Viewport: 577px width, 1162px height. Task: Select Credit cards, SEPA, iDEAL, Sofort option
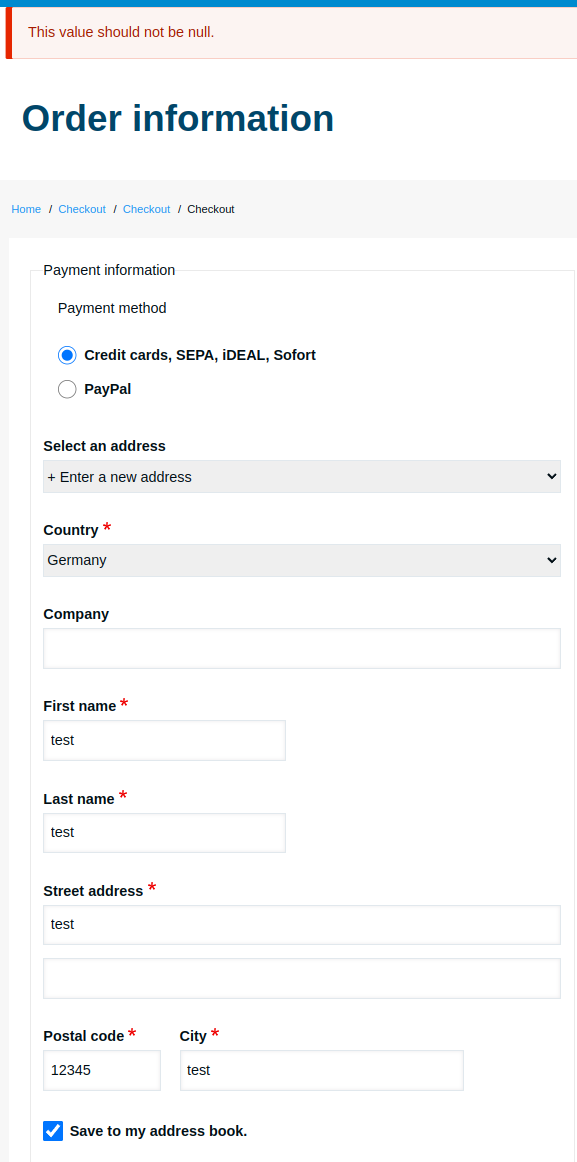click(67, 355)
